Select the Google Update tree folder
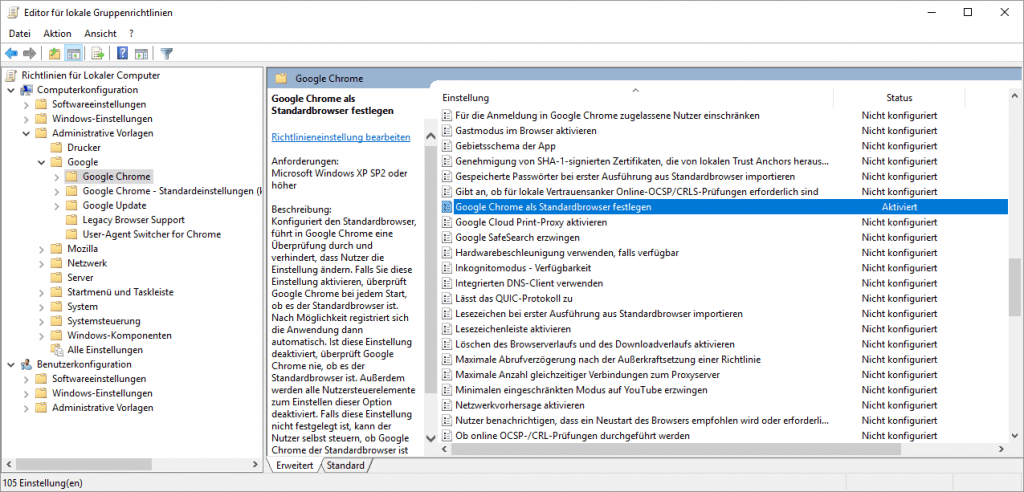The image size is (1024, 492). (x=112, y=205)
